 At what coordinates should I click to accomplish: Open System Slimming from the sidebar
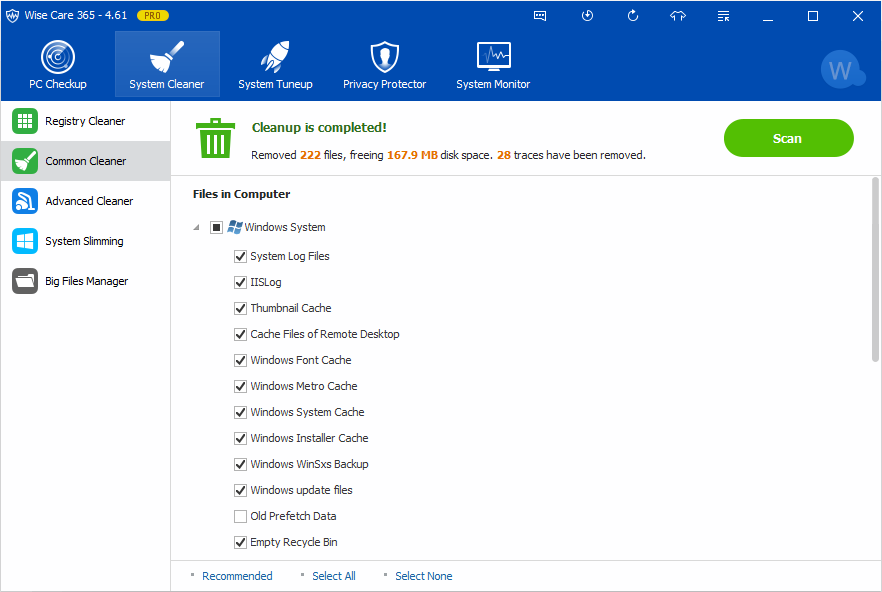point(85,241)
